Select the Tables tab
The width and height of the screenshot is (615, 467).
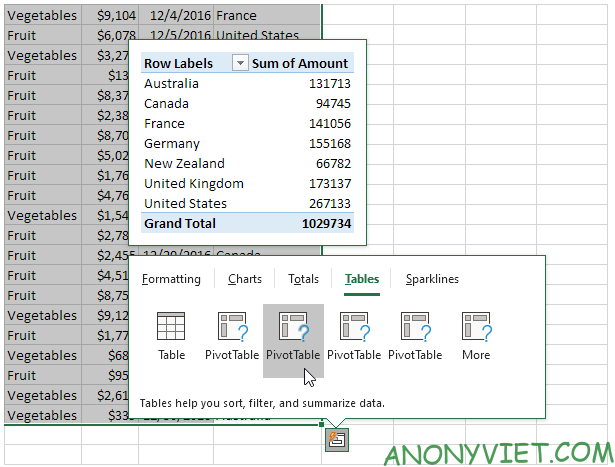pos(362,279)
